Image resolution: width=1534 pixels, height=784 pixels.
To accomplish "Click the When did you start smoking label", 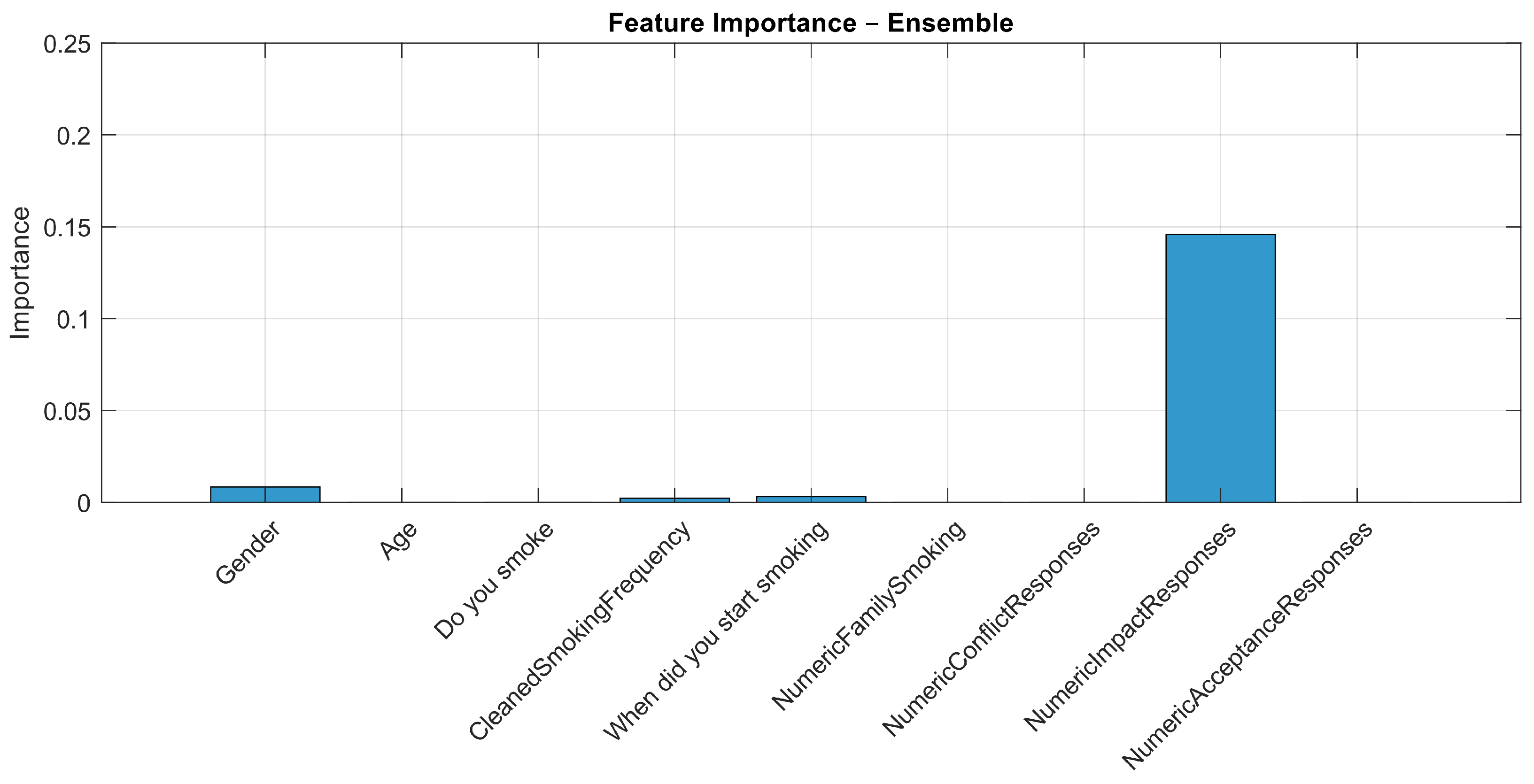I will pos(716,631).
